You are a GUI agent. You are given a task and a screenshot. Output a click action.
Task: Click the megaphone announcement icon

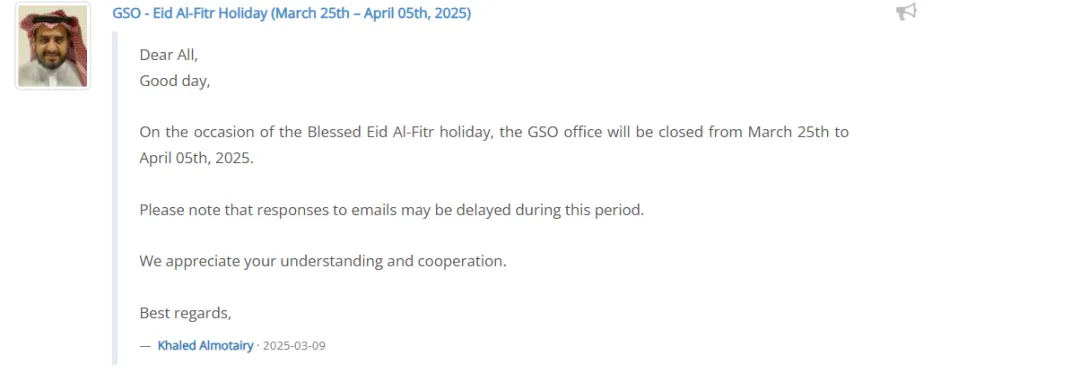[906, 12]
